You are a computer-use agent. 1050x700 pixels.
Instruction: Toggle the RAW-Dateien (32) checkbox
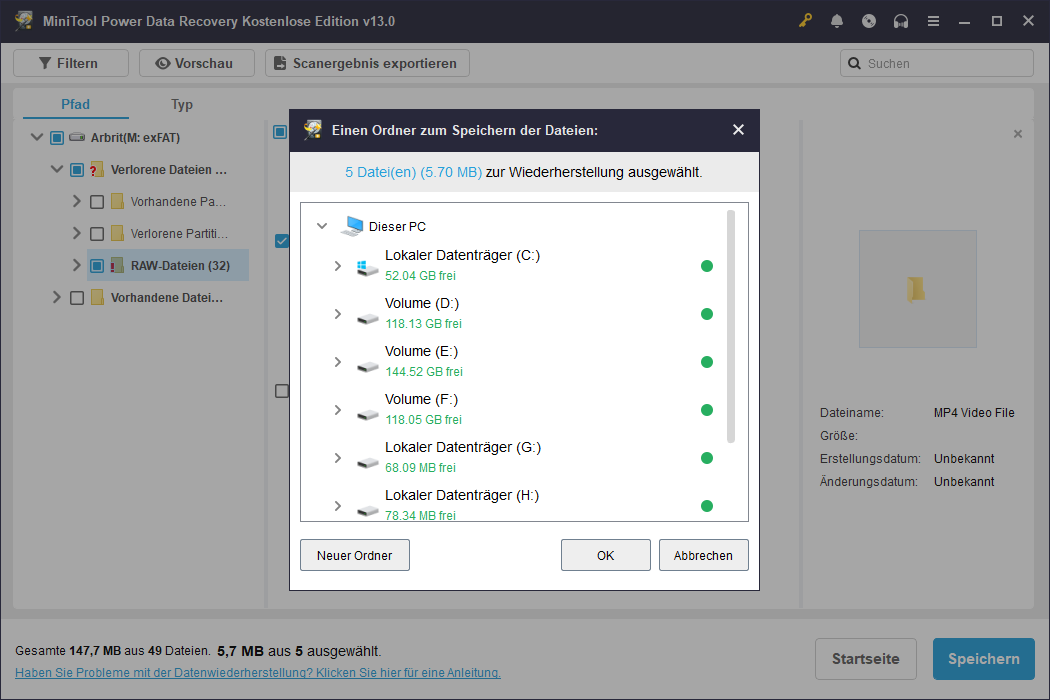coord(97,266)
